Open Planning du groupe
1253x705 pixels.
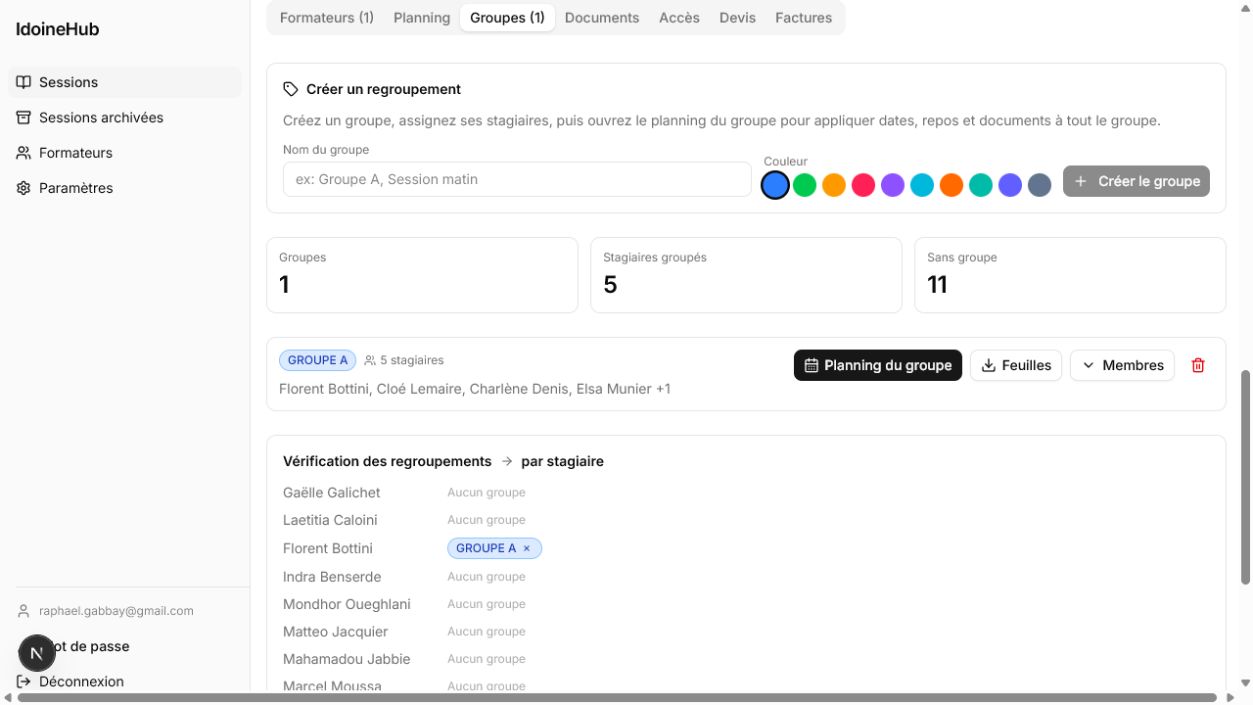point(878,365)
